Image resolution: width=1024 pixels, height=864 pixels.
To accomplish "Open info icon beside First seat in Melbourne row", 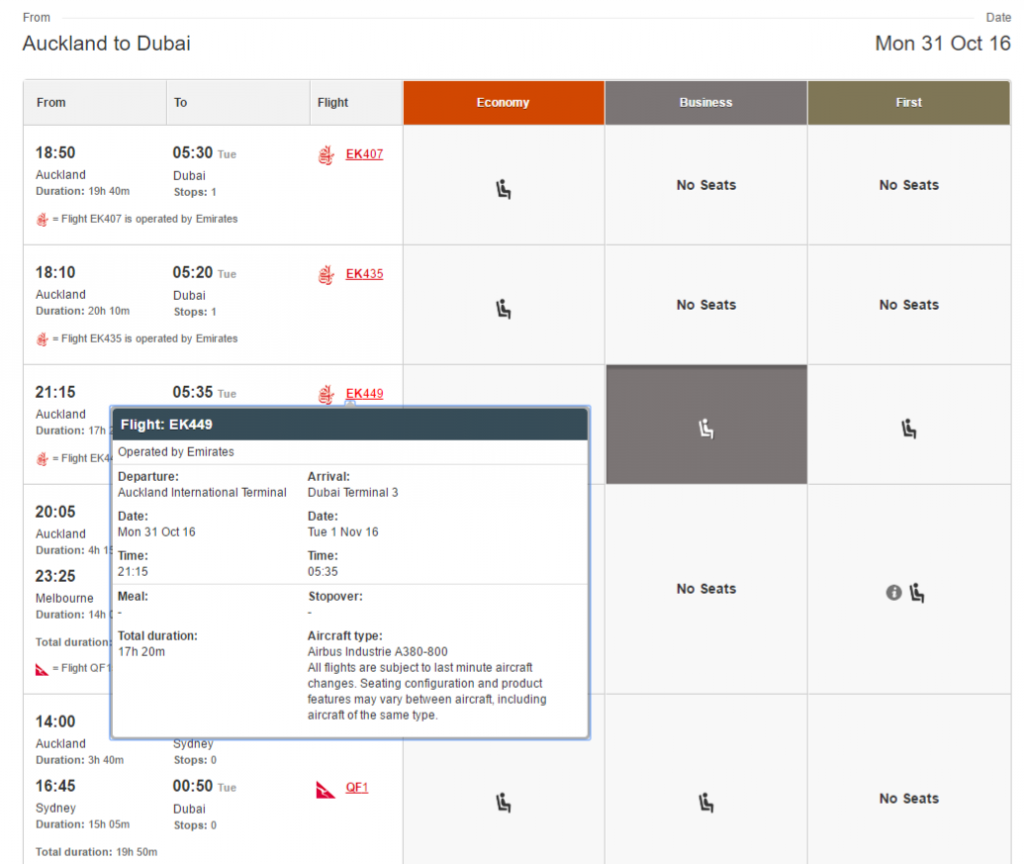I will point(893,592).
